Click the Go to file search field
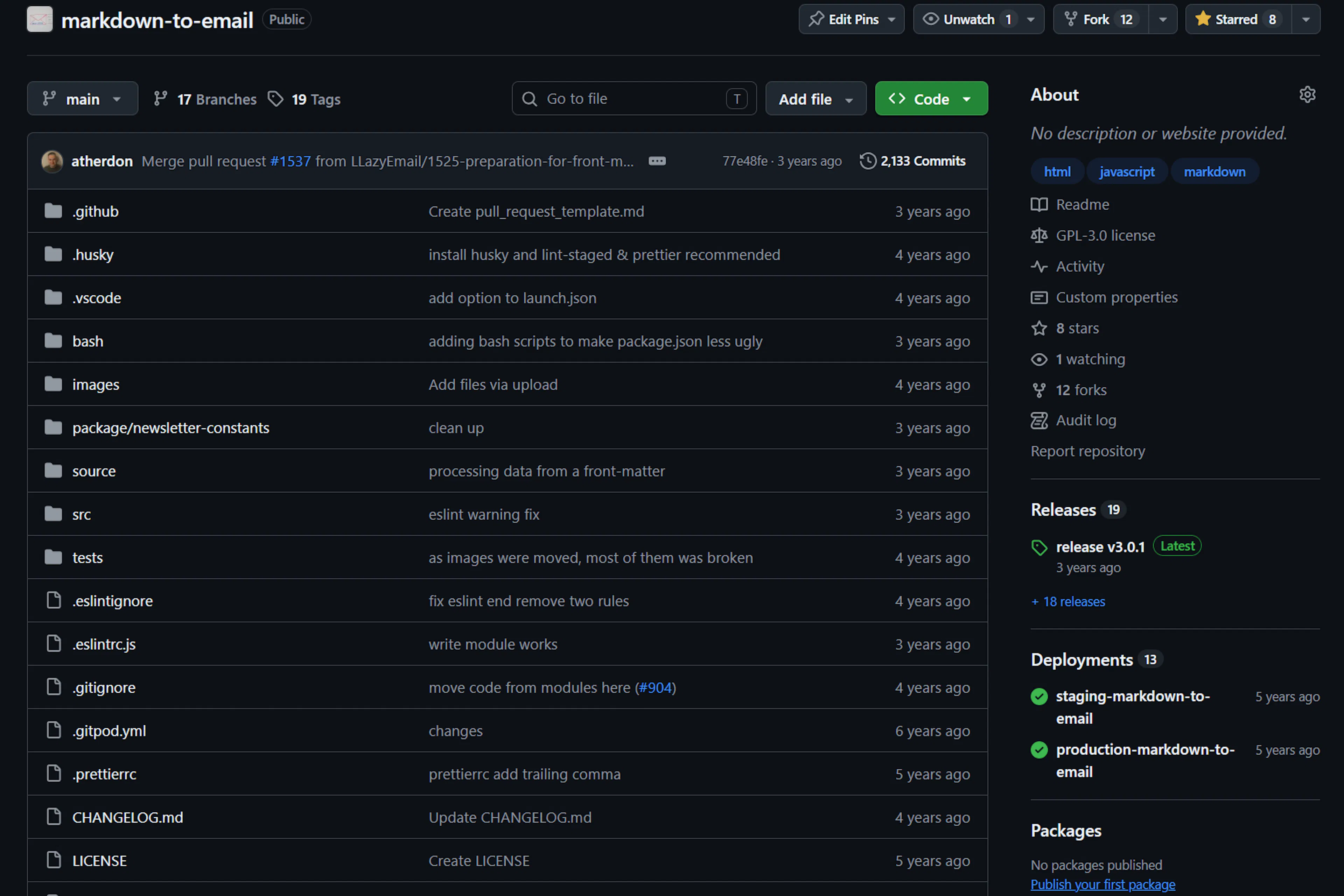 coord(634,98)
